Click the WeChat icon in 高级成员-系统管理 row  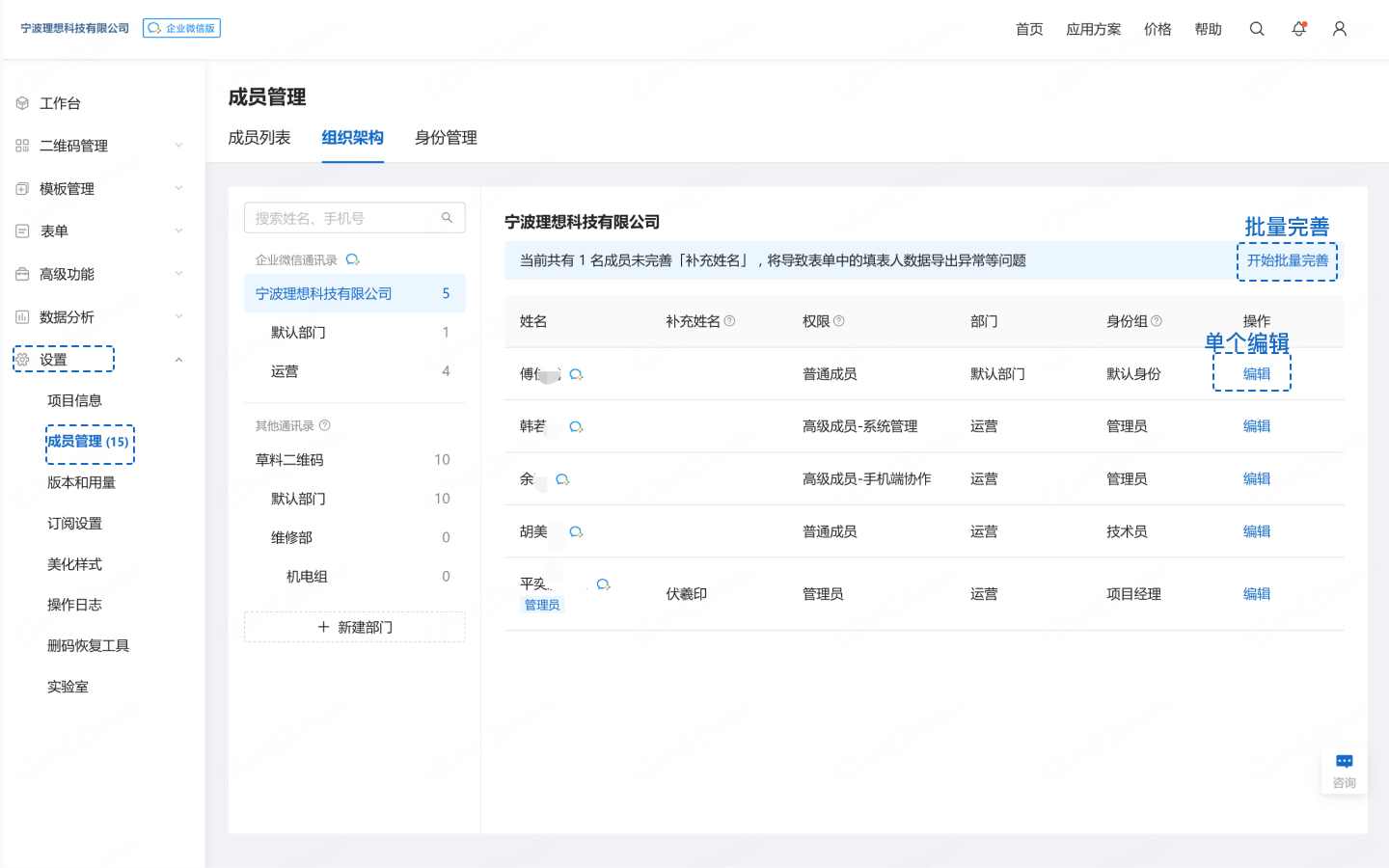click(x=576, y=426)
